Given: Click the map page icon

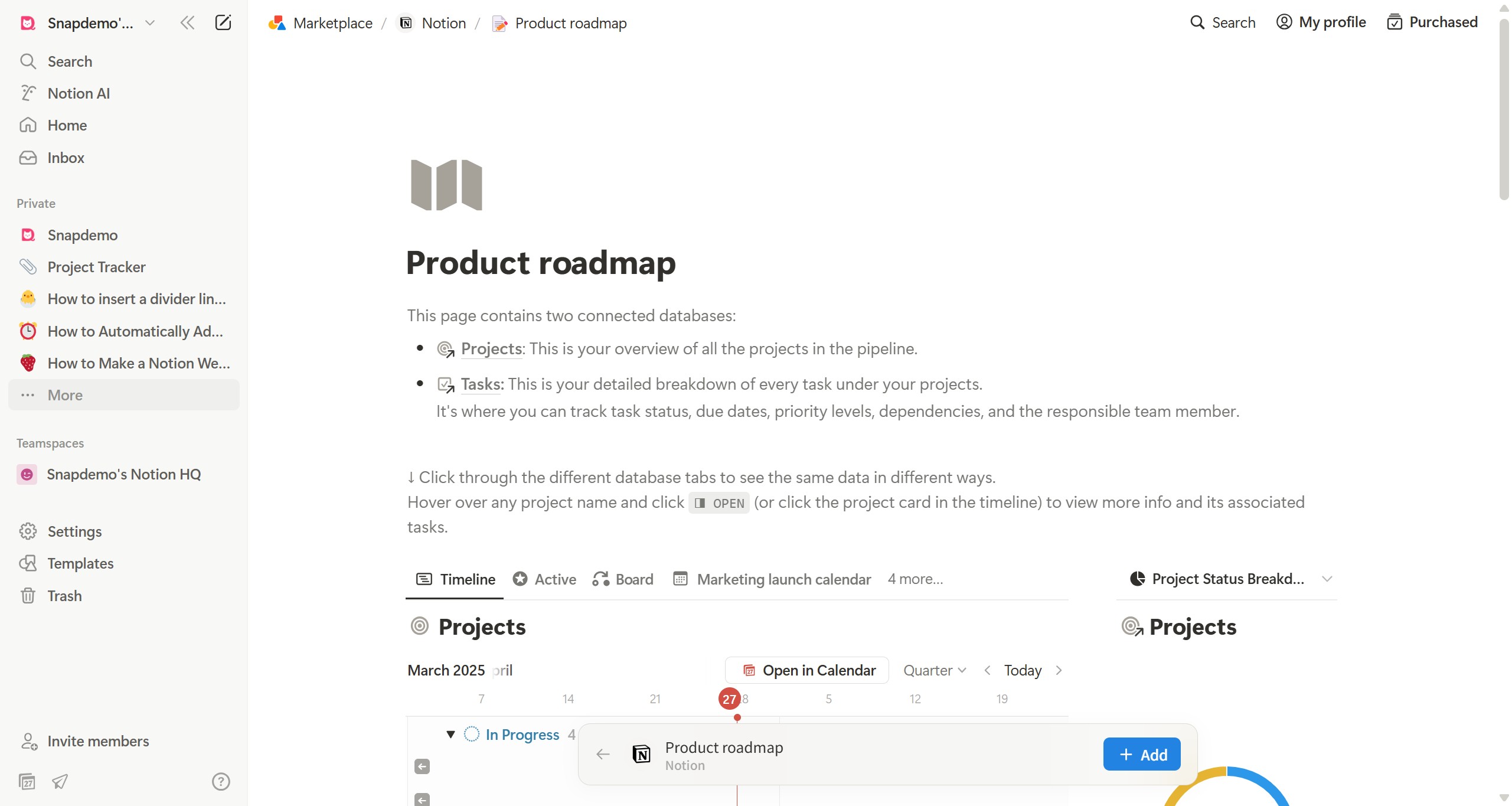Looking at the screenshot, I should tap(446, 185).
